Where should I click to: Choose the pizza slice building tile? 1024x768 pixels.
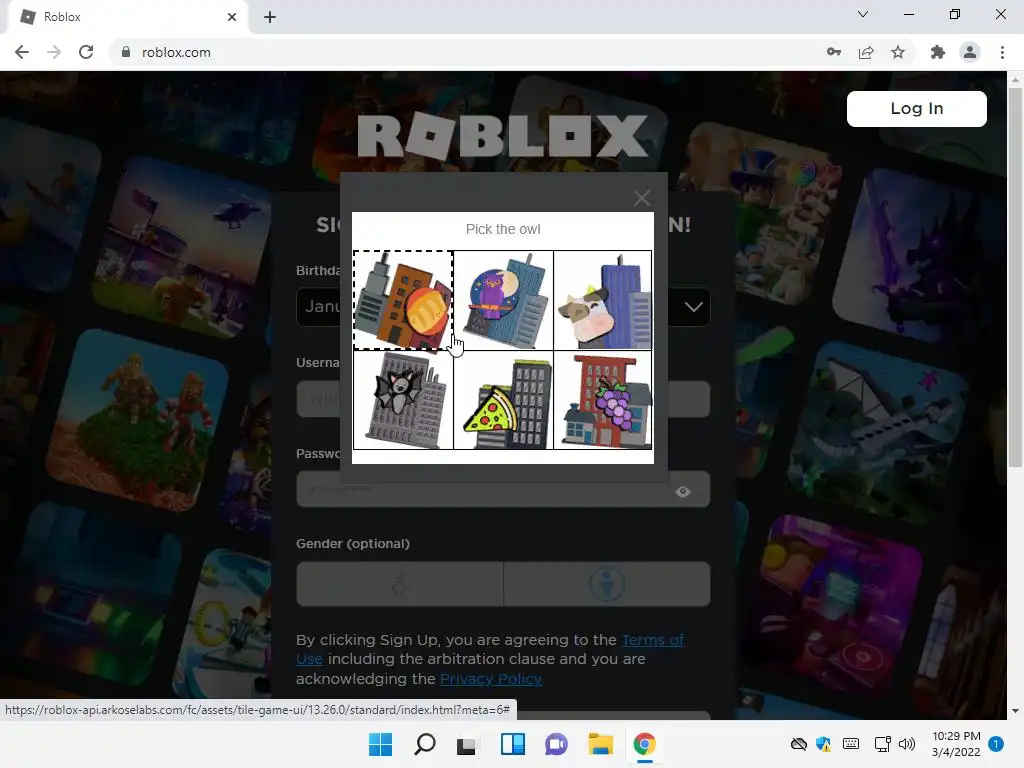pyautogui.click(x=503, y=400)
